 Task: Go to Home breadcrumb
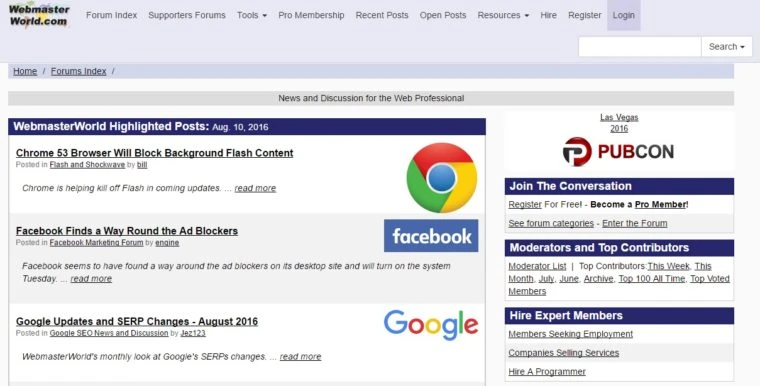pyautogui.click(x=25, y=71)
